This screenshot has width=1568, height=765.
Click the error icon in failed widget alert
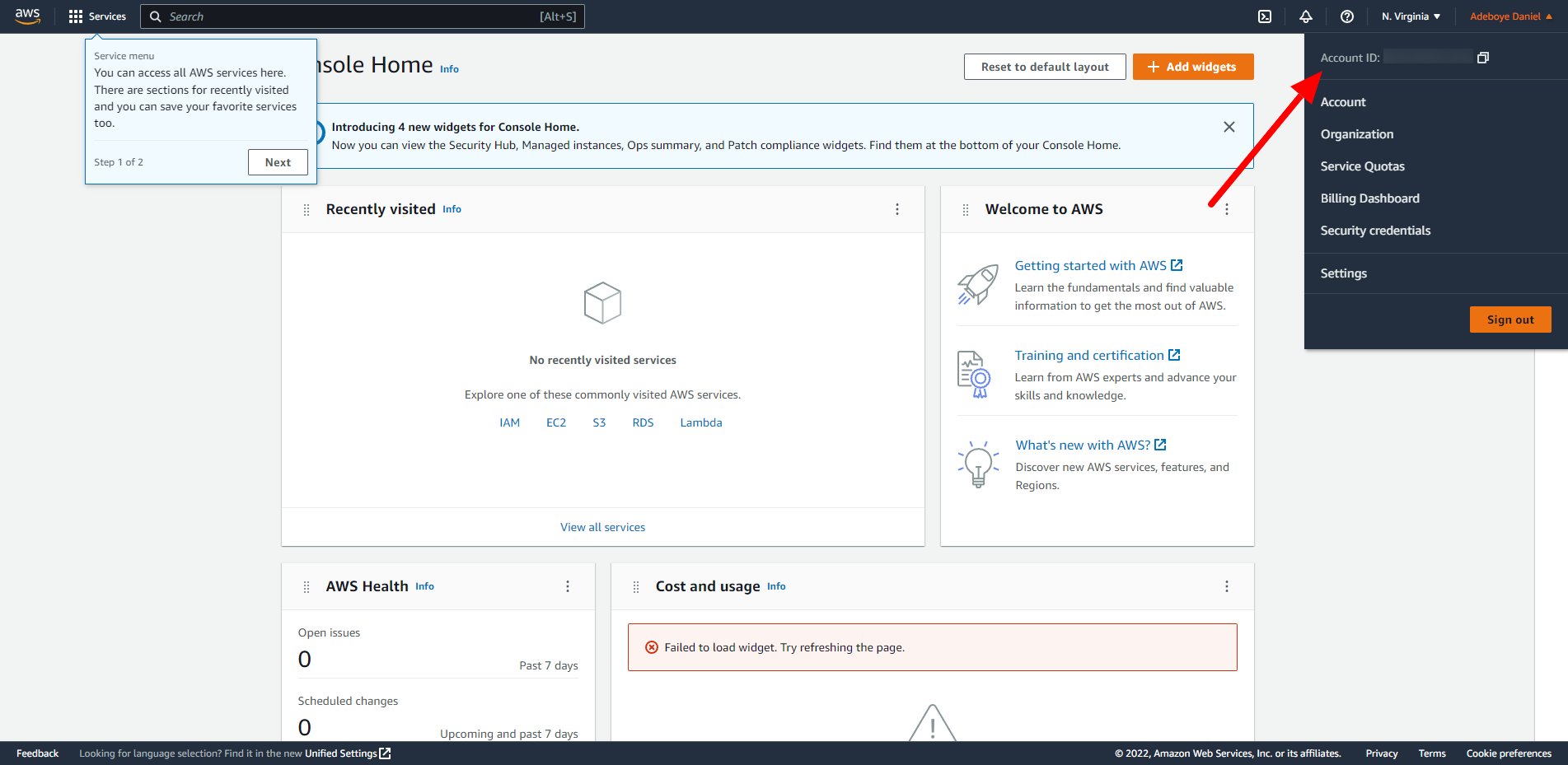(x=652, y=647)
